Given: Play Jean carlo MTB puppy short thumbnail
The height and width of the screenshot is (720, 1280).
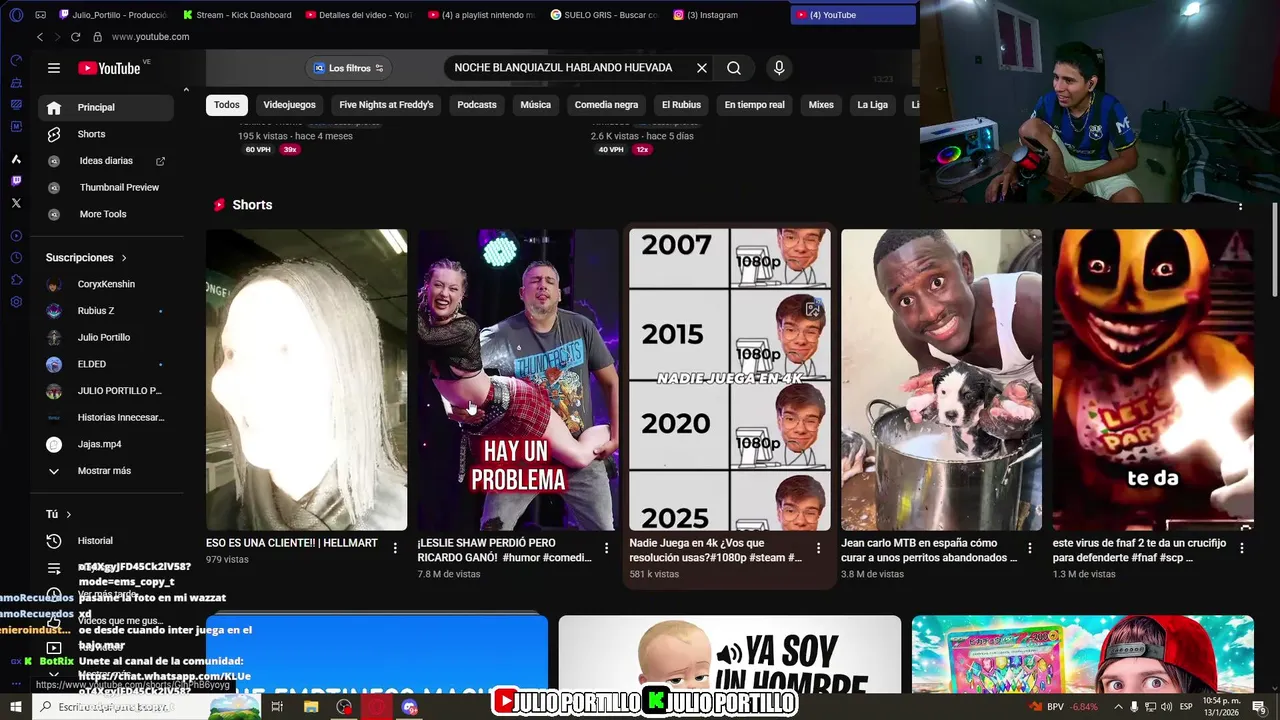Looking at the screenshot, I should click(941, 380).
